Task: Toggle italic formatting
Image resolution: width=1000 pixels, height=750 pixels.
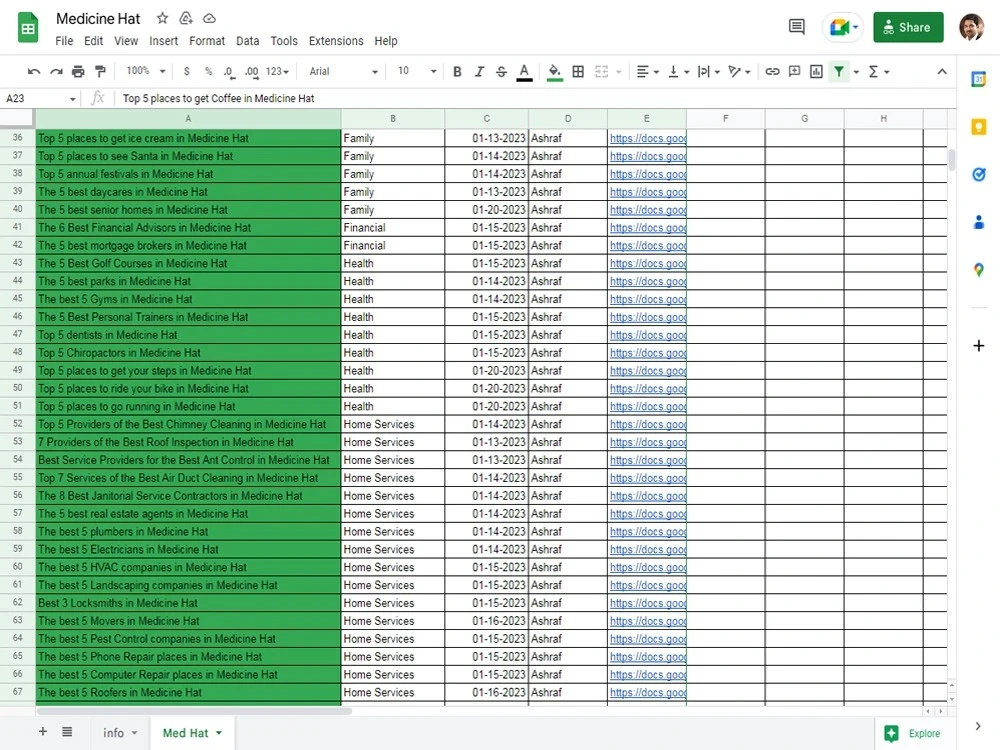Action: click(479, 71)
